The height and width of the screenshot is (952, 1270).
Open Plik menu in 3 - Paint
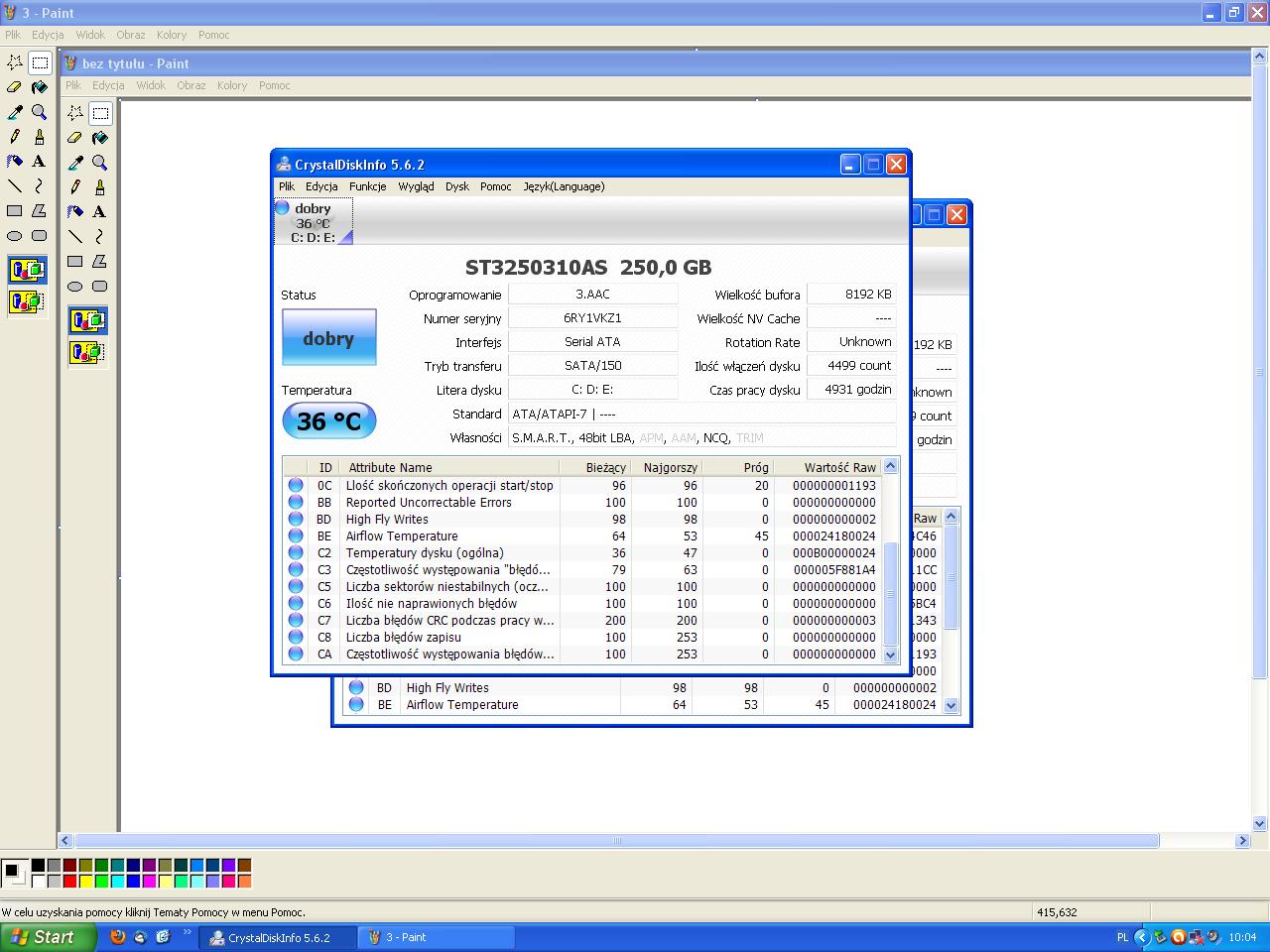(13, 35)
